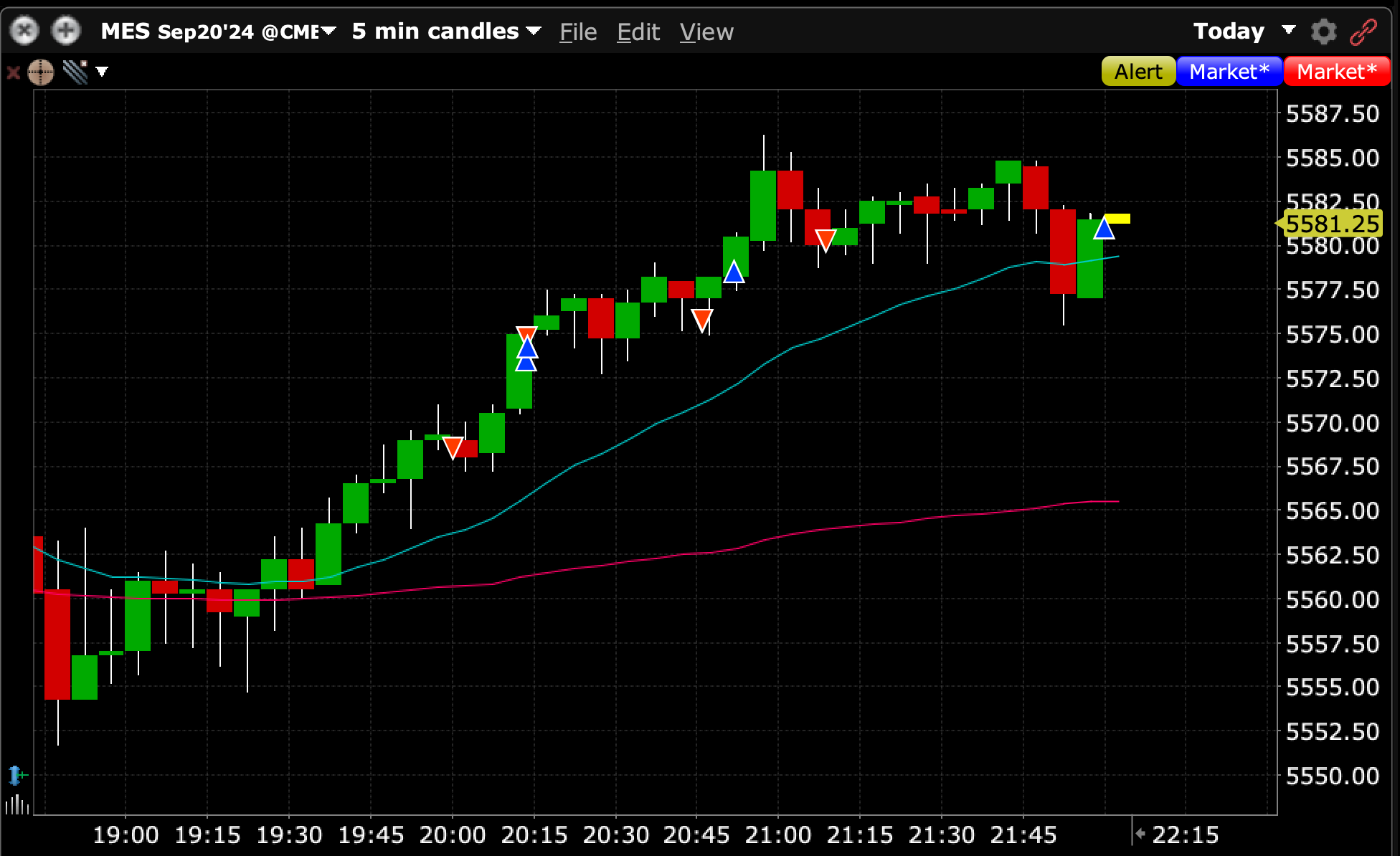Click the gray left arrow beside 22:15
Image resolution: width=1400 pixels, height=856 pixels.
pos(1140,833)
